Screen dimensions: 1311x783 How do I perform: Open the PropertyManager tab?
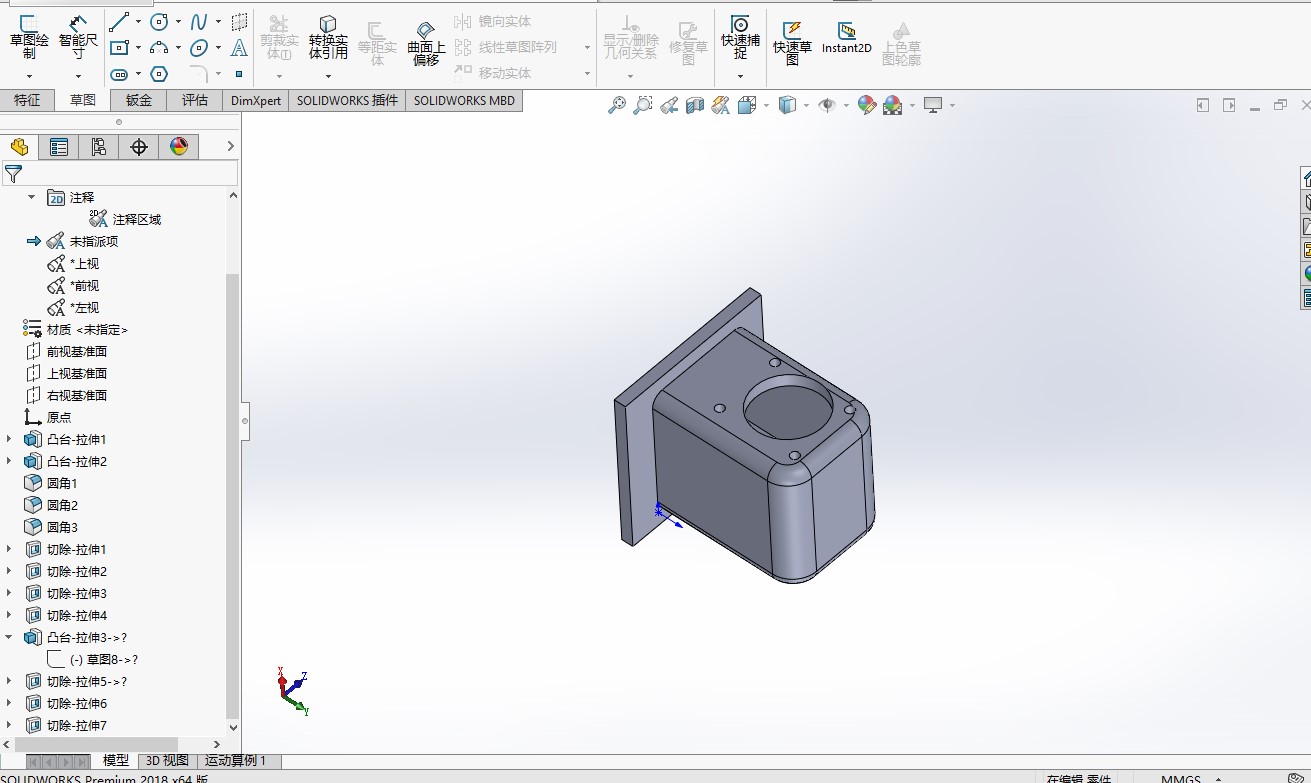[x=59, y=147]
